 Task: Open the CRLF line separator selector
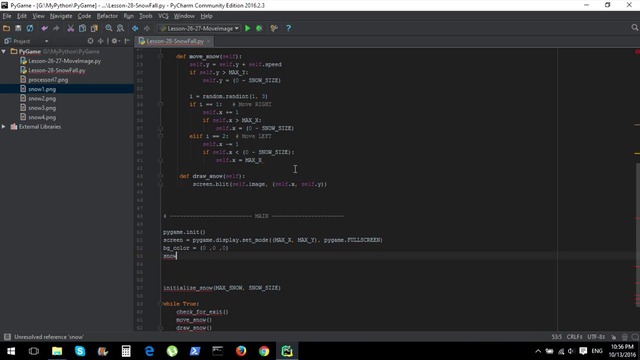[575, 337]
